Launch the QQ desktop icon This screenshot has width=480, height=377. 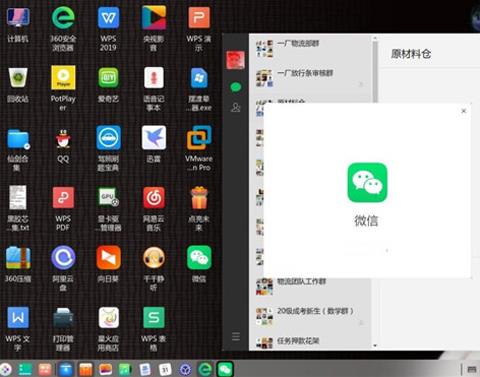click(x=63, y=146)
